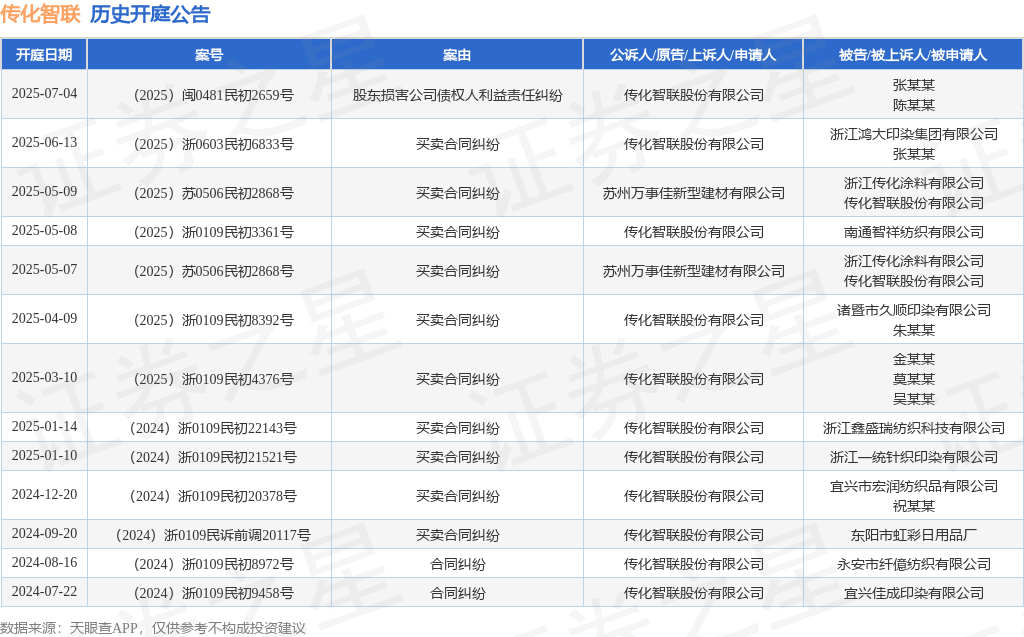This screenshot has height=637, width=1024.
Task: Click the 被告/被上诉人/被申请人 column header
Action: (913, 55)
